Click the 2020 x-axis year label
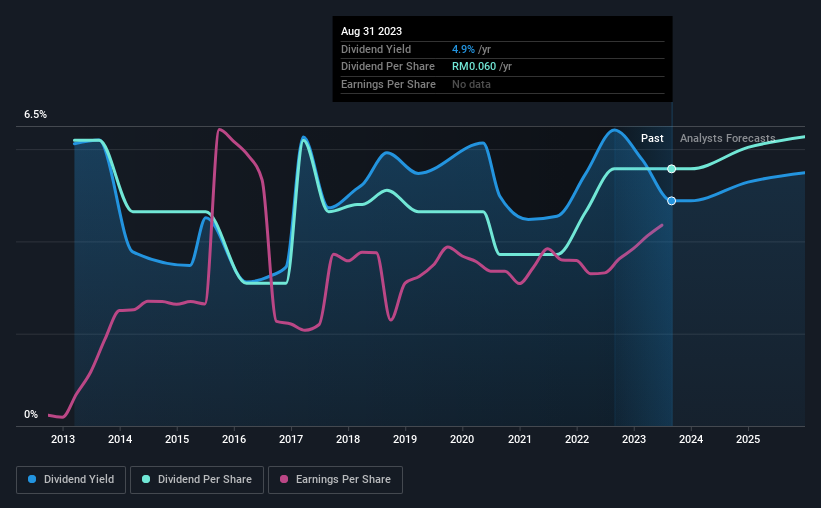The height and width of the screenshot is (508, 821). tap(462, 439)
